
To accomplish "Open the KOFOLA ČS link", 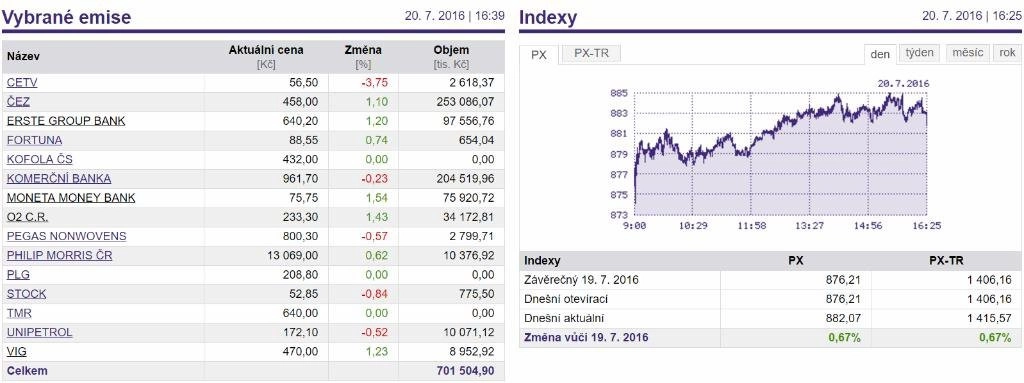I will tap(40, 159).
